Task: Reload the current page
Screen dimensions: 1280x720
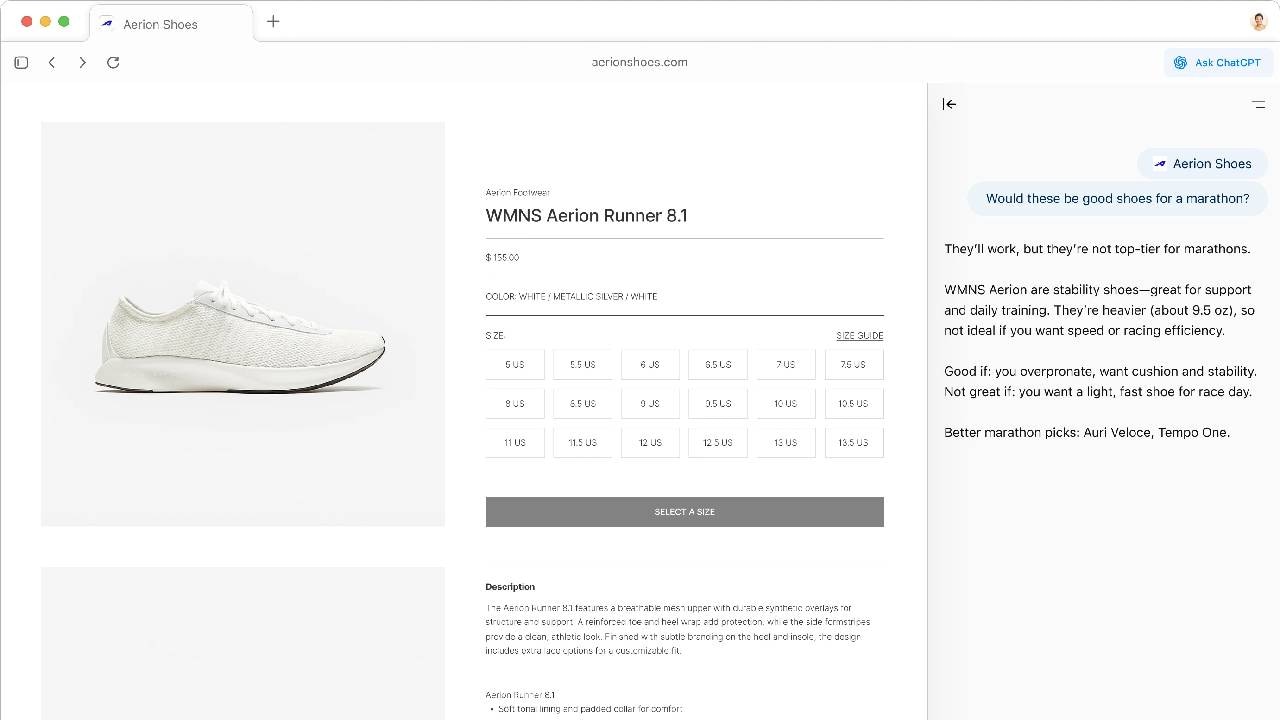Action: click(x=113, y=62)
